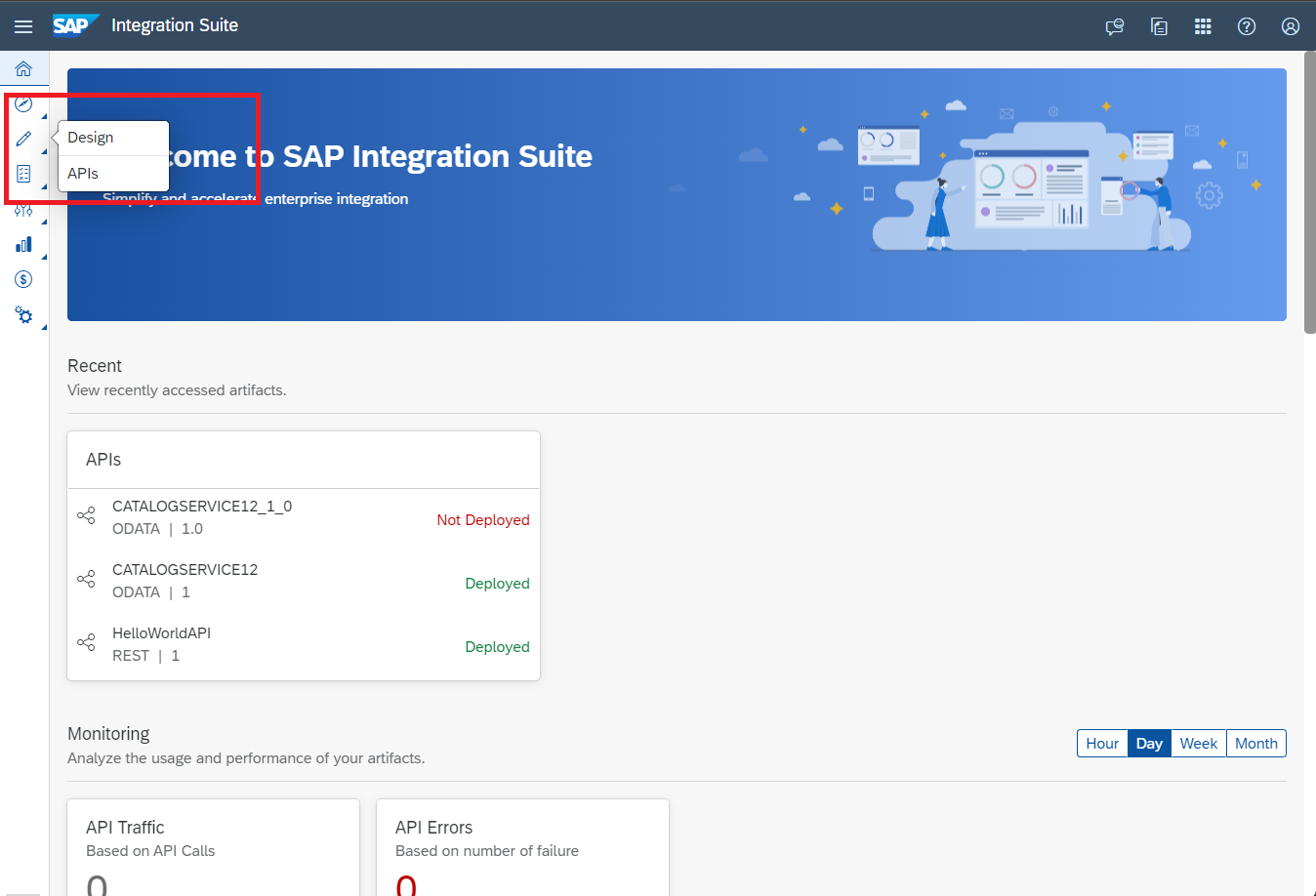Image resolution: width=1316 pixels, height=896 pixels.
Task: Click the copy documents icon in header
Action: [1159, 26]
